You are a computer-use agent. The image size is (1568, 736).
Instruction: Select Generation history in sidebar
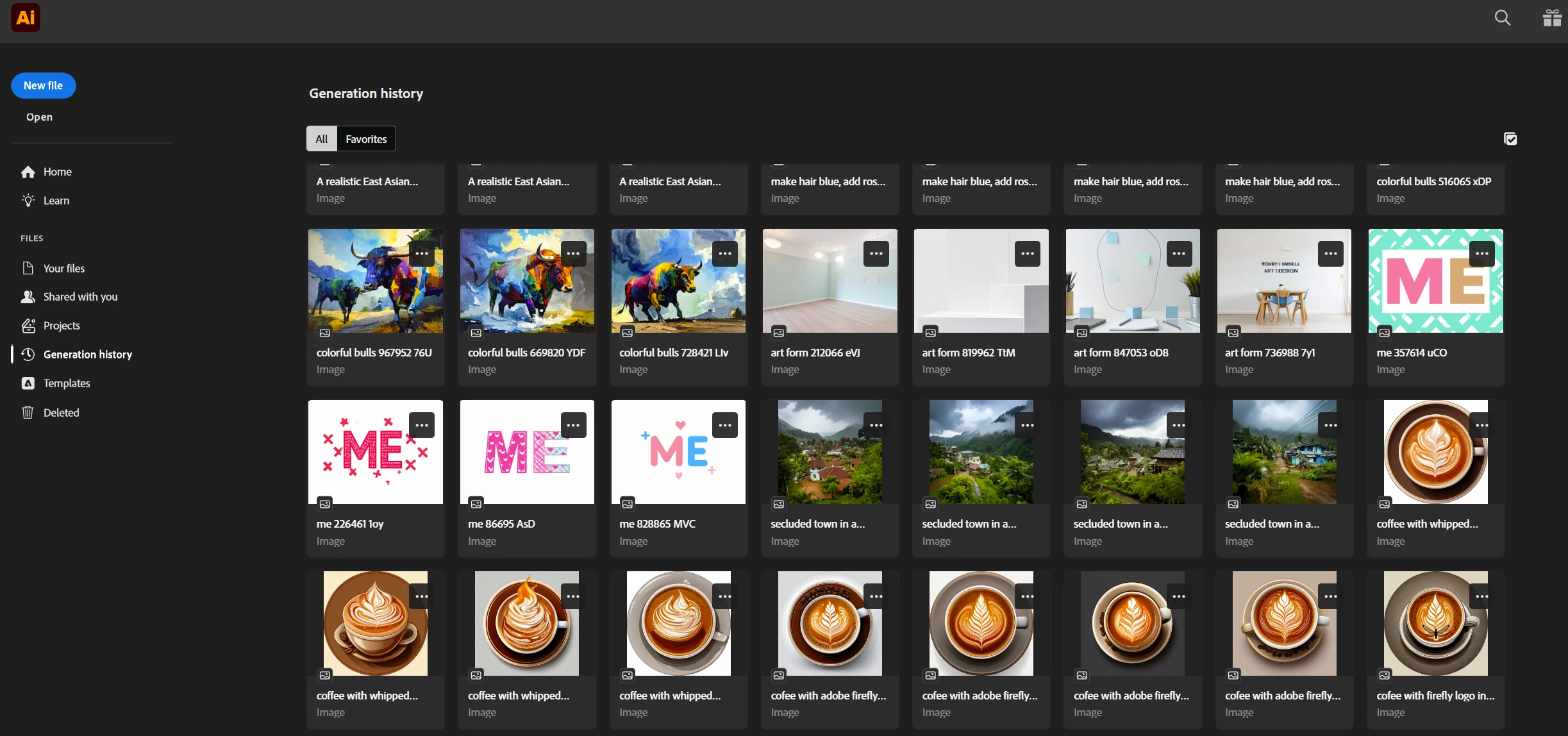87,355
